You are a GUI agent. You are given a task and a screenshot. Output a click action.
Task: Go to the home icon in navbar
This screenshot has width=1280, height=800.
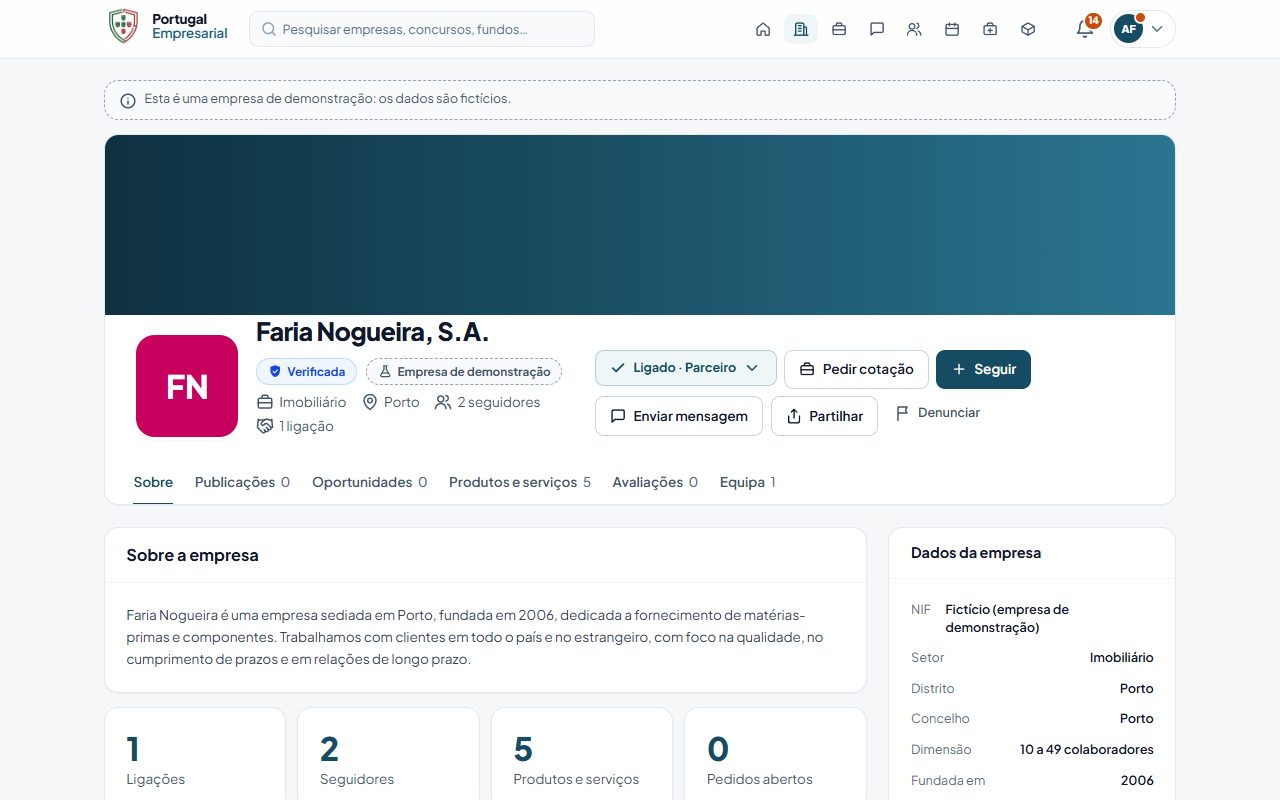tap(763, 29)
